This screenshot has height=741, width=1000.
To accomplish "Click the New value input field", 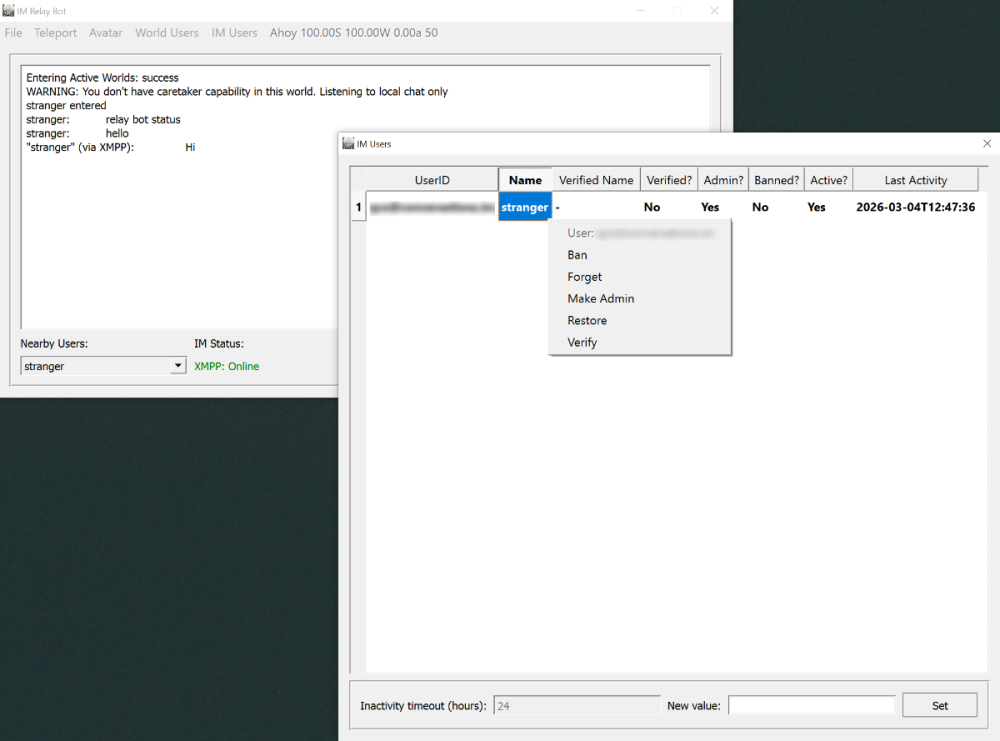I will pyautogui.click(x=811, y=704).
